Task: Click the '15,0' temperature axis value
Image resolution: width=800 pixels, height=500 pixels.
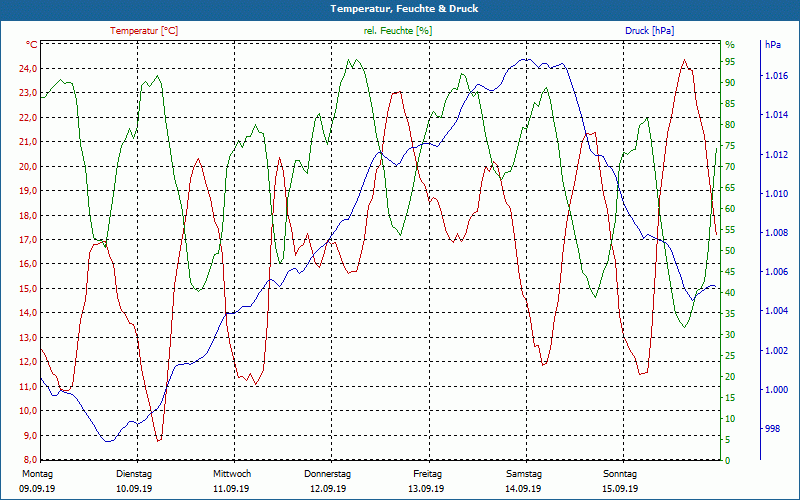Action: point(28,288)
